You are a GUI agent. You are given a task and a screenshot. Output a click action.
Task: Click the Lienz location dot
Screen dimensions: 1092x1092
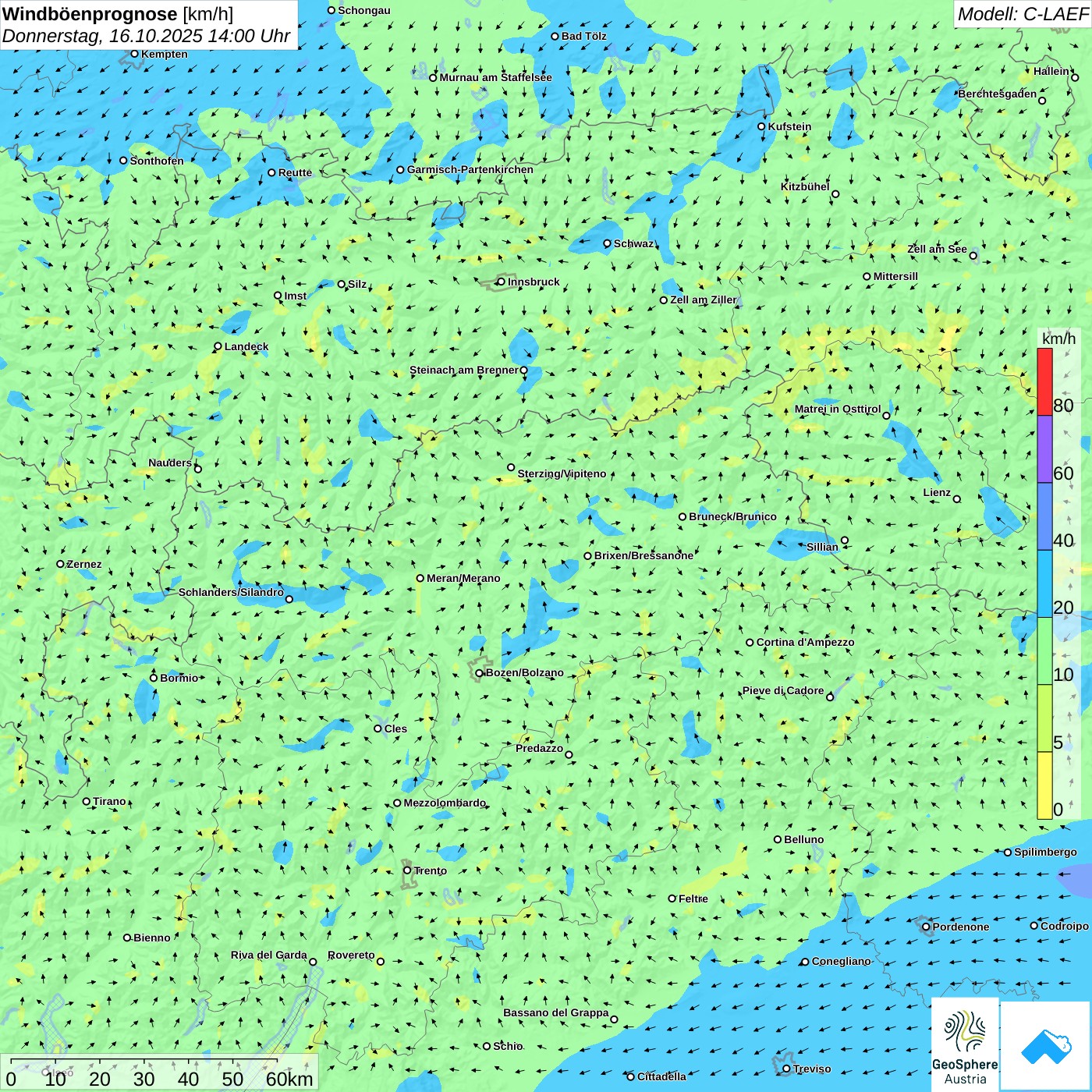point(957,499)
